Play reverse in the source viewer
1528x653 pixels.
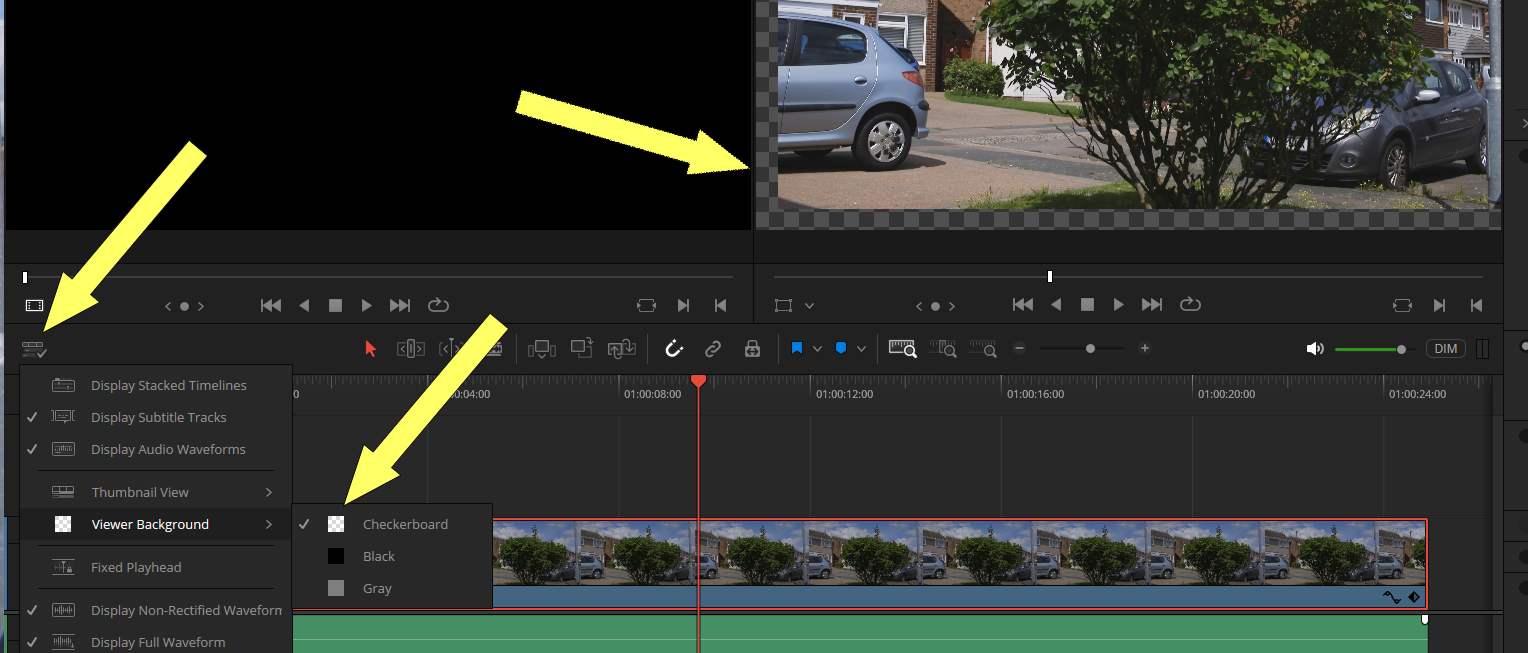tap(304, 305)
